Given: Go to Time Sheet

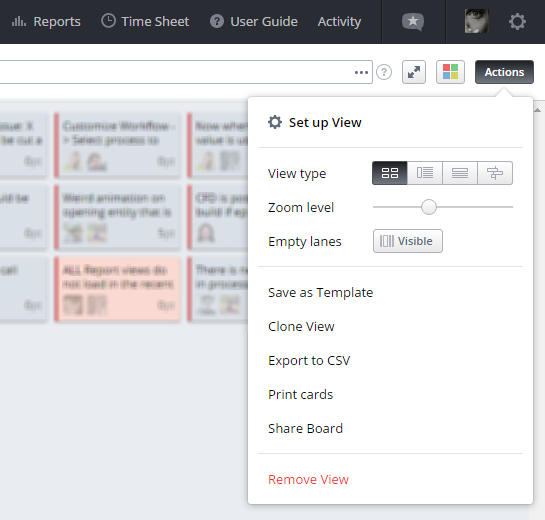Looking at the screenshot, I should point(145,22).
